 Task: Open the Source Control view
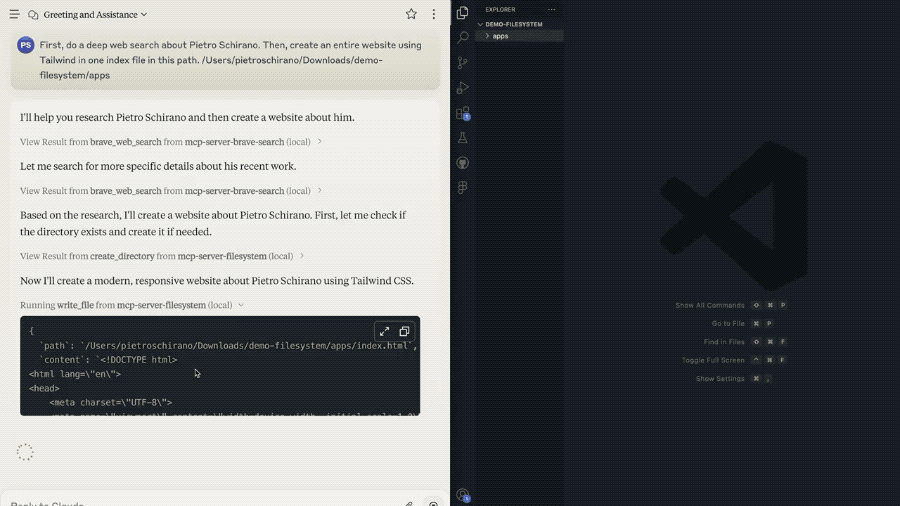pyautogui.click(x=462, y=63)
